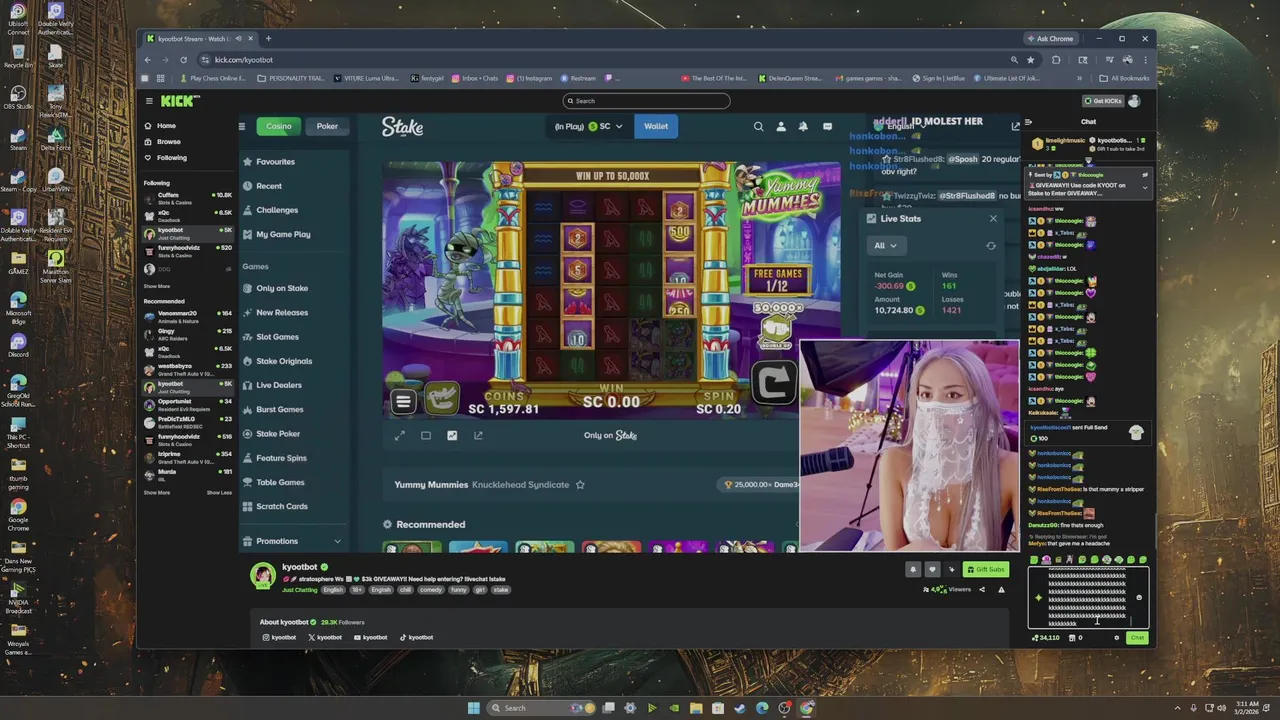Open kyootbot YouTube link
This screenshot has width=1280, height=720.
(371, 637)
